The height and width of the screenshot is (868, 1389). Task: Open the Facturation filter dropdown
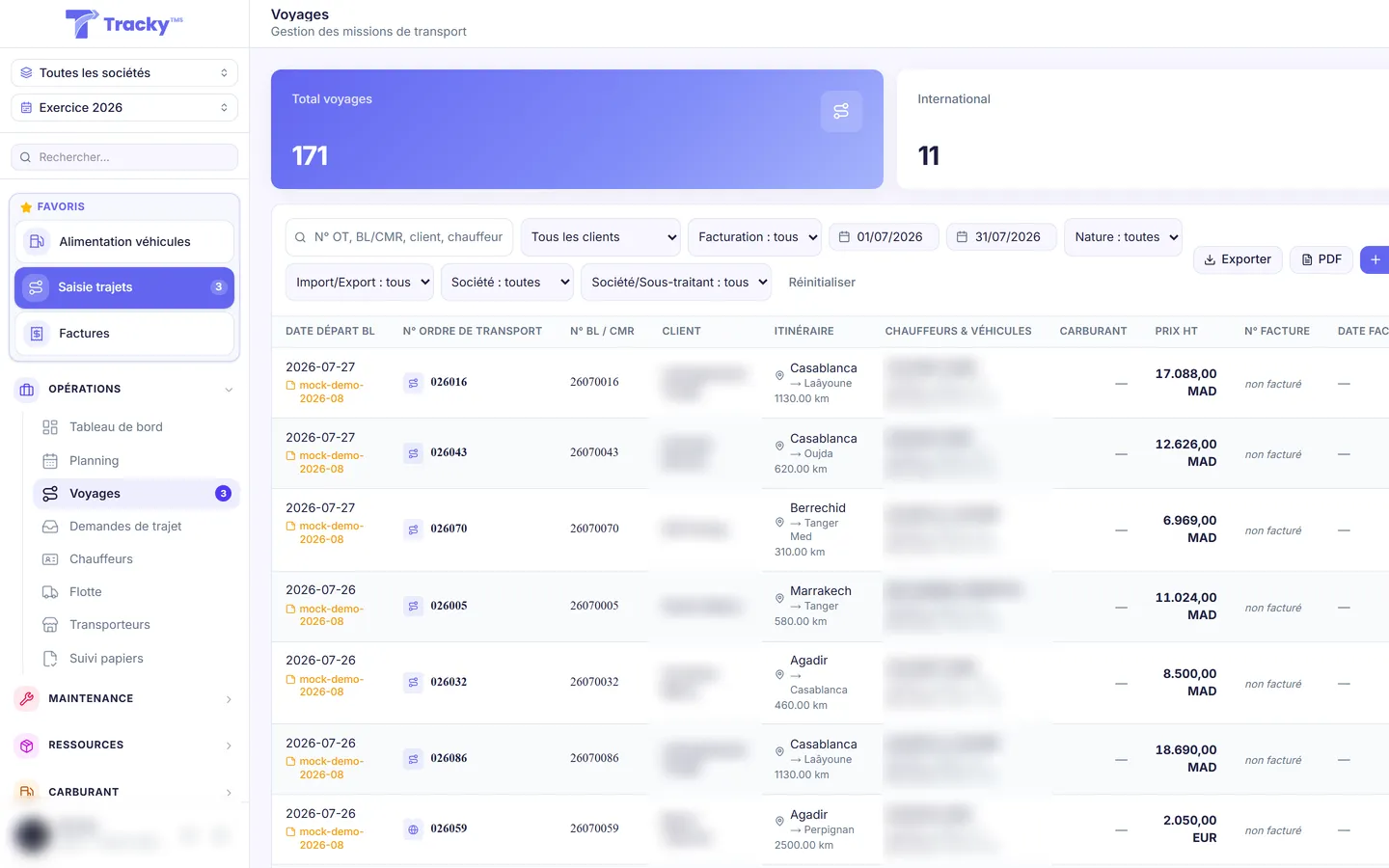754,237
